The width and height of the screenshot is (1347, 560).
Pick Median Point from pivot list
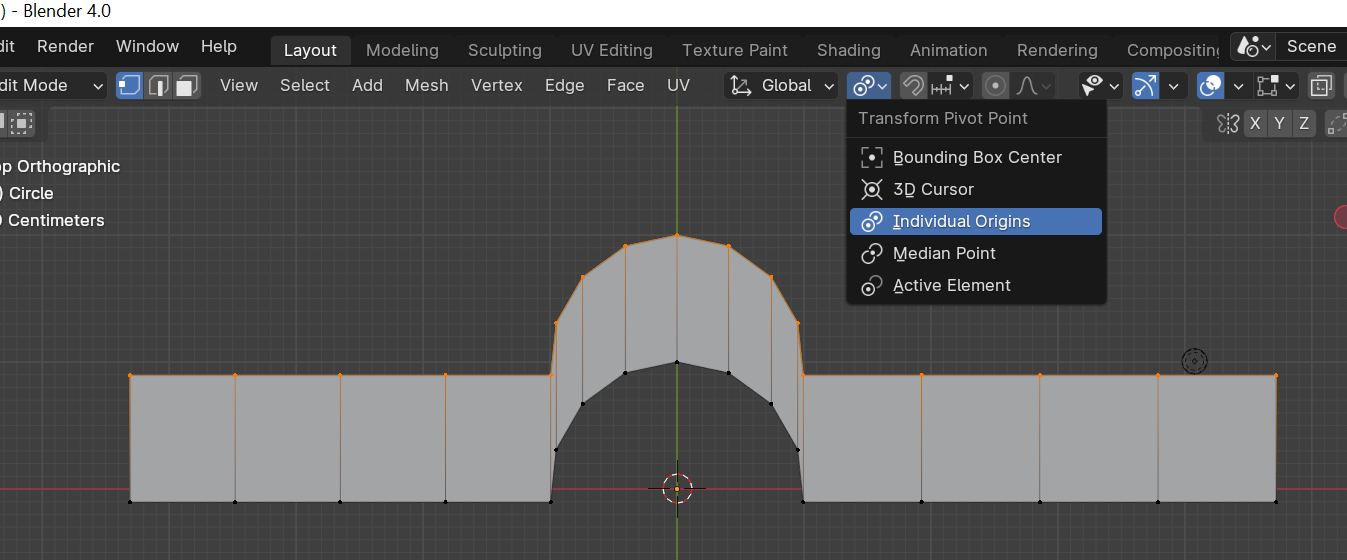point(943,253)
